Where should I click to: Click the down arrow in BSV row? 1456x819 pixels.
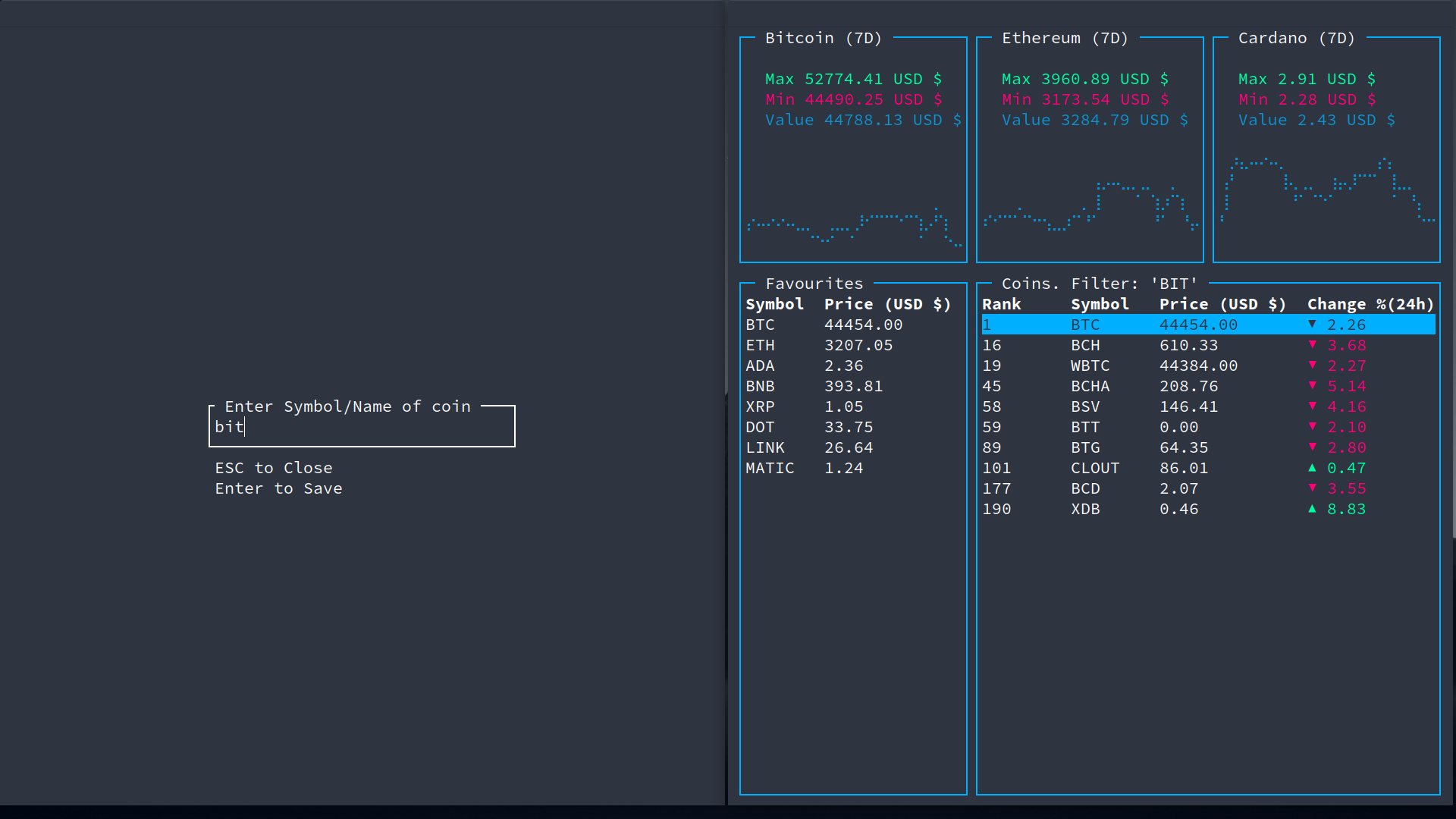1312,406
